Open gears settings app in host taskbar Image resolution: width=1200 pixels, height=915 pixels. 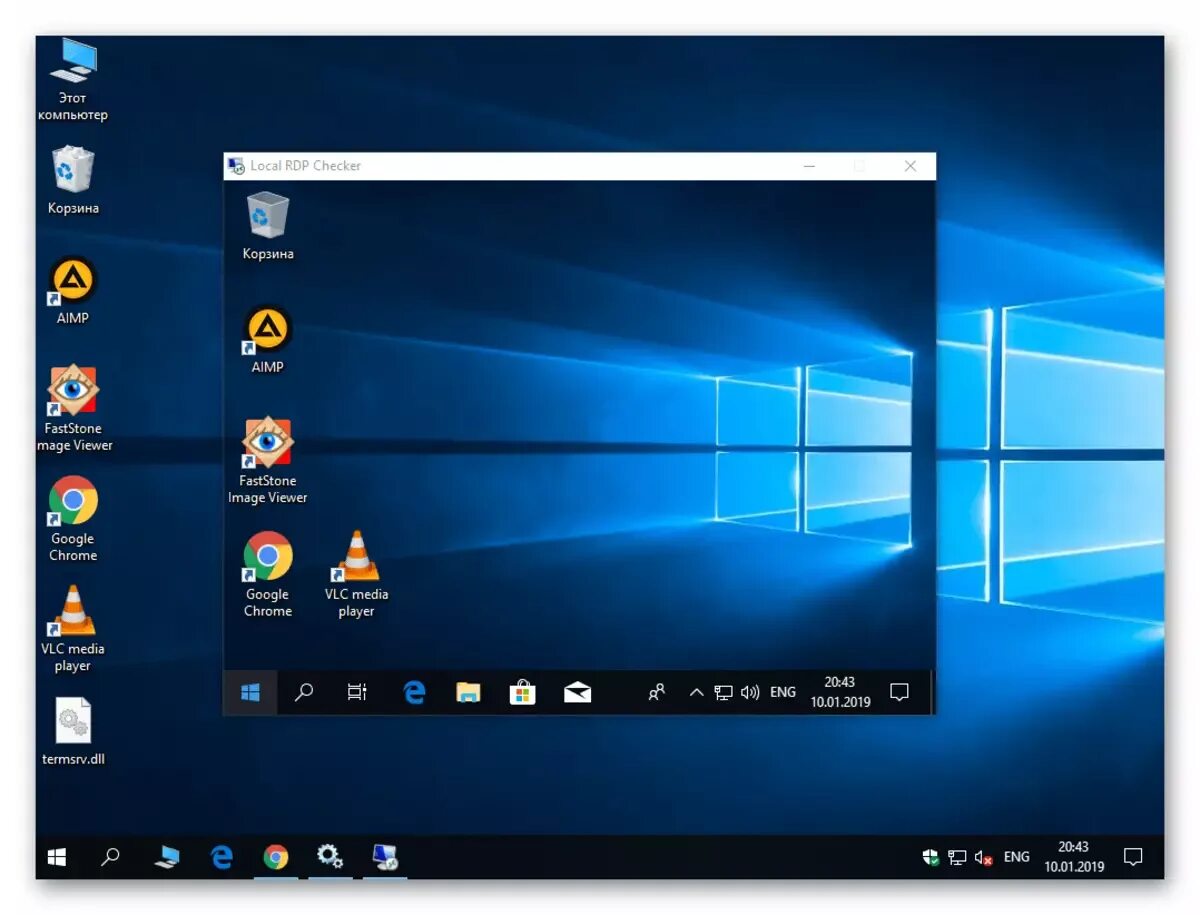click(330, 857)
